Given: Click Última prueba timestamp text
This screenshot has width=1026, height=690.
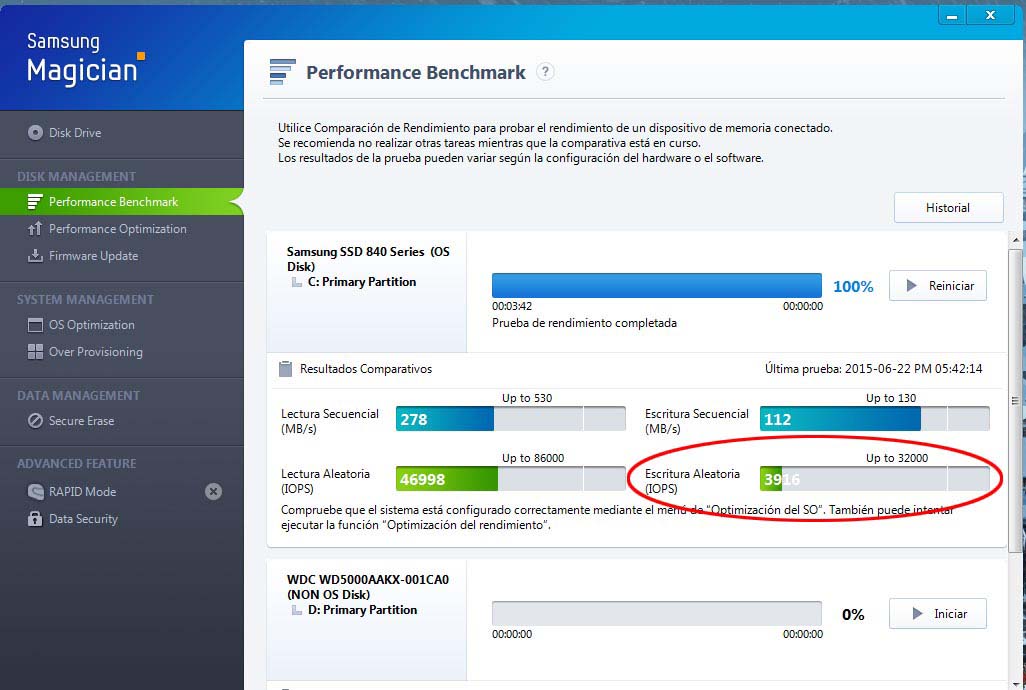Looking at the screenshot, I should point(874,369).
